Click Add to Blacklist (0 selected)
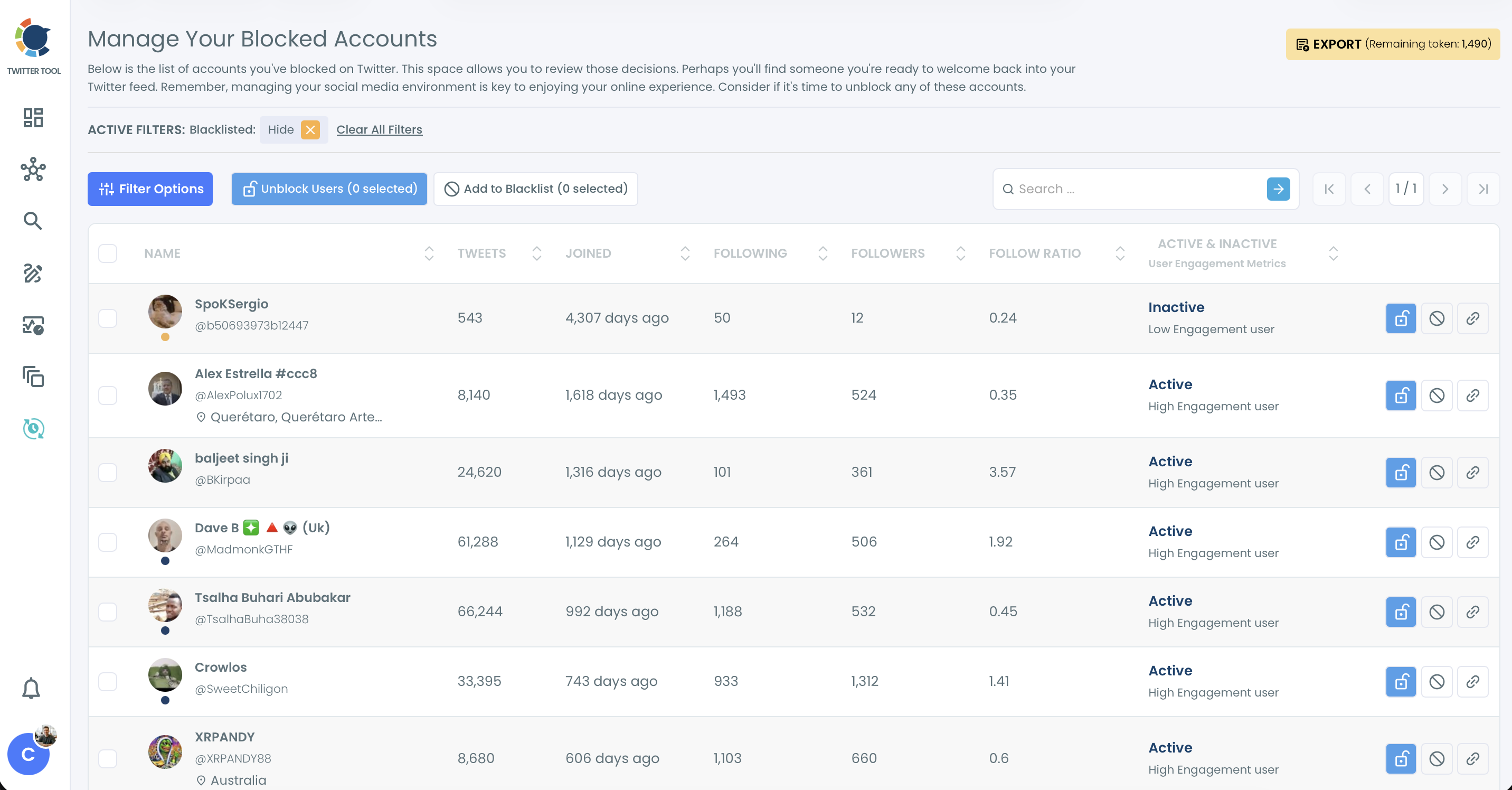Image resolution: width=1512 pixels, height=790 pixels. point(536,189)
